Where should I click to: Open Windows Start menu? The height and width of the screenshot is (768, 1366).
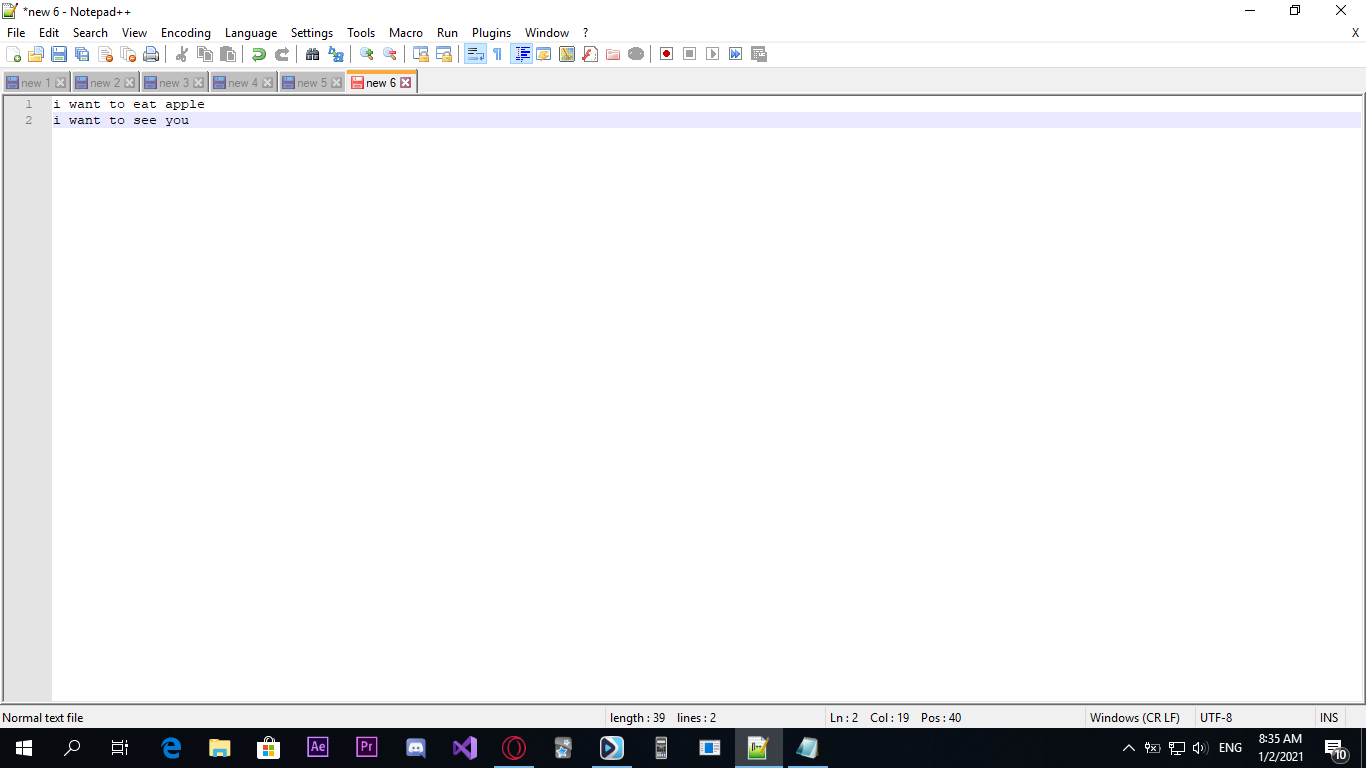pos(24,748)
